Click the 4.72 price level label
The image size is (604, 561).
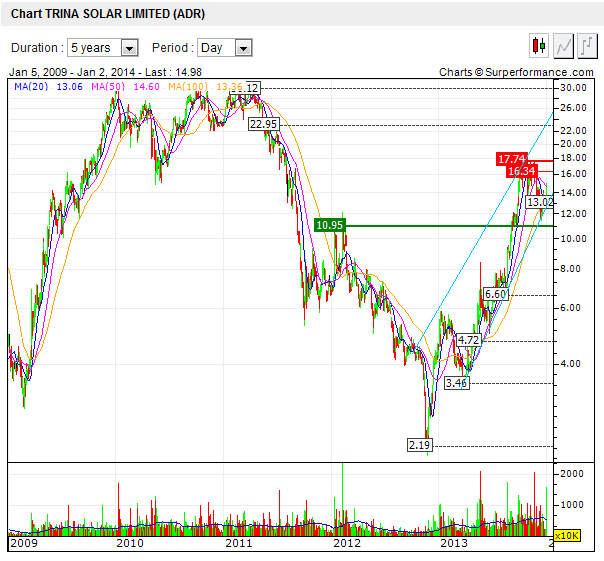pos(468,340)
